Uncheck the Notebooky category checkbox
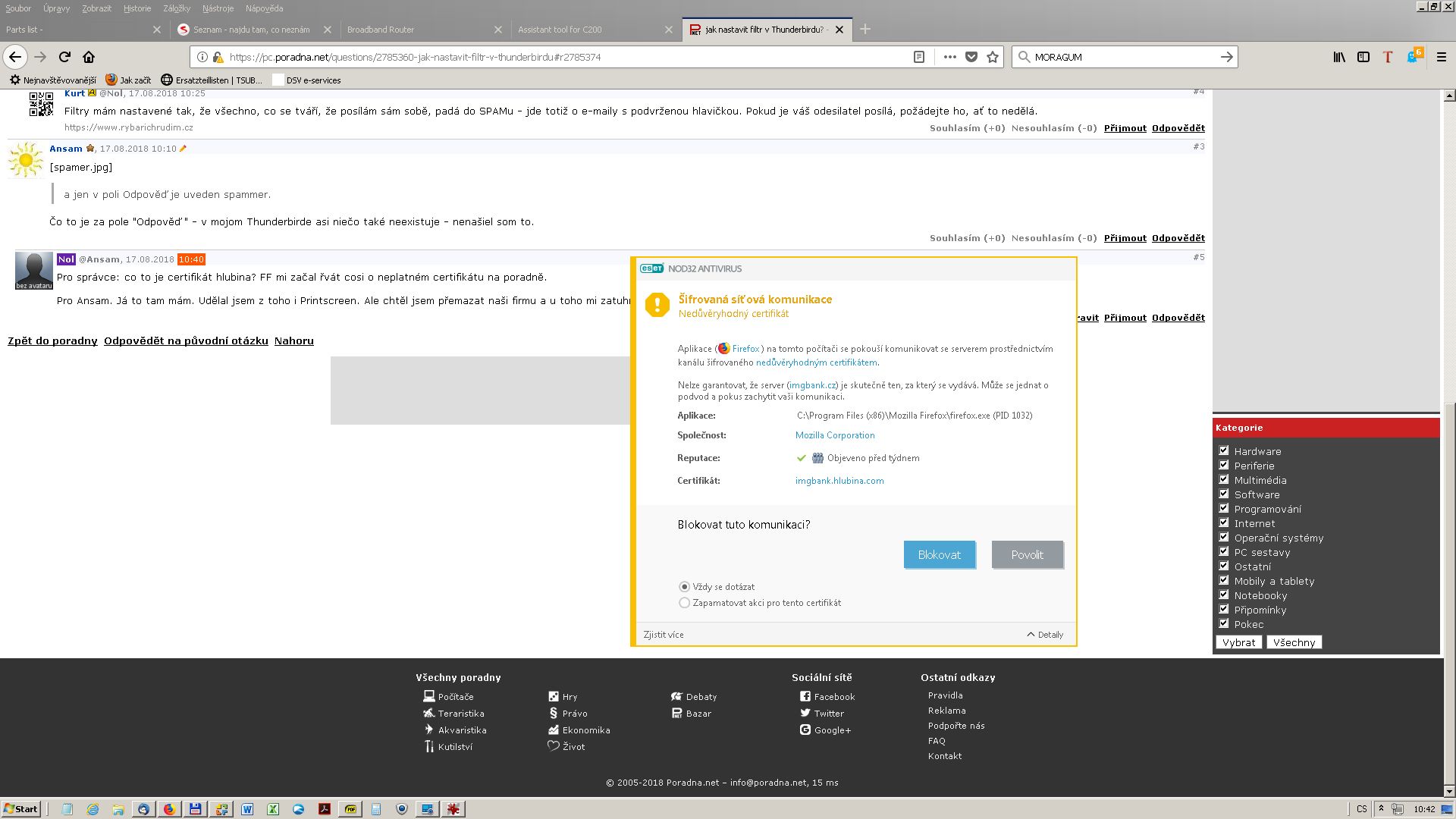 (1223, 595)
